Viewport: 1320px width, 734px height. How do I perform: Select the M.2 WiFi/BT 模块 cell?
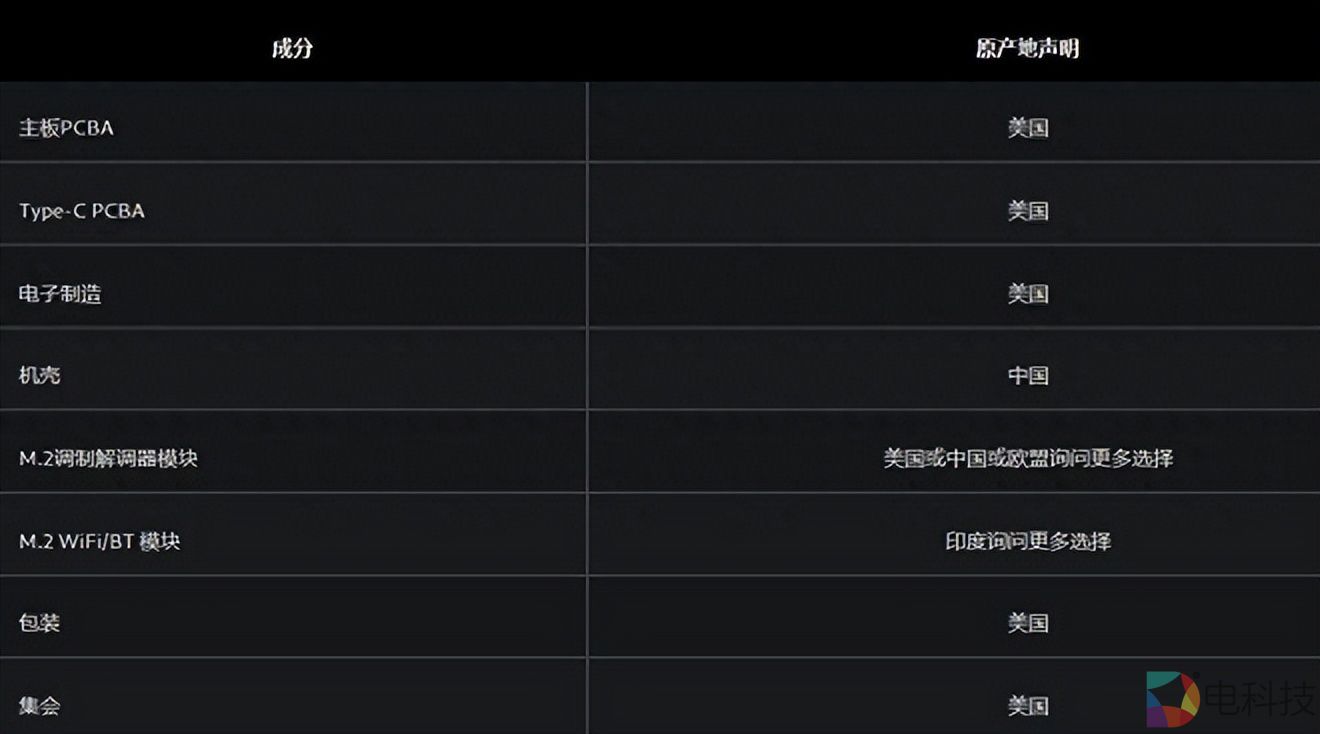pos(100,541)
